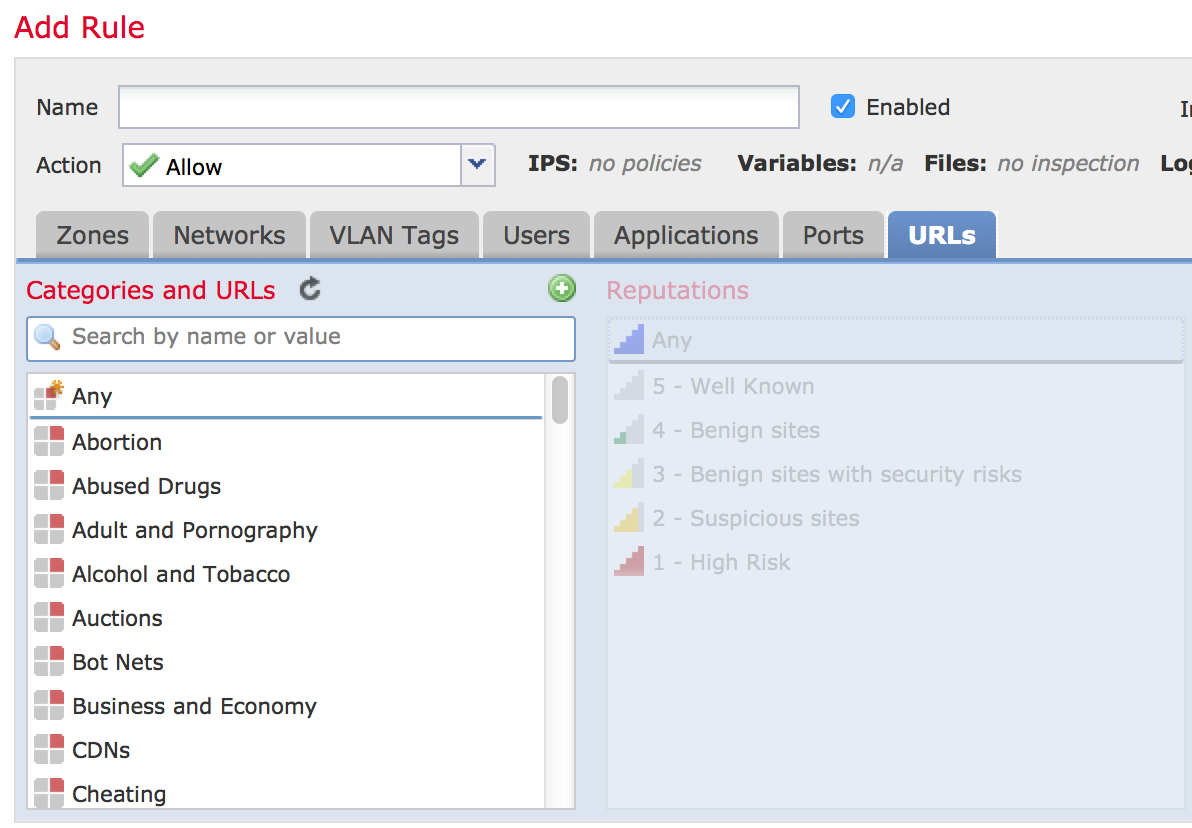Viewport: 1192px width, 828px height.
Task: Click the refresh categories icon
Action: click(x=311, y=290)
